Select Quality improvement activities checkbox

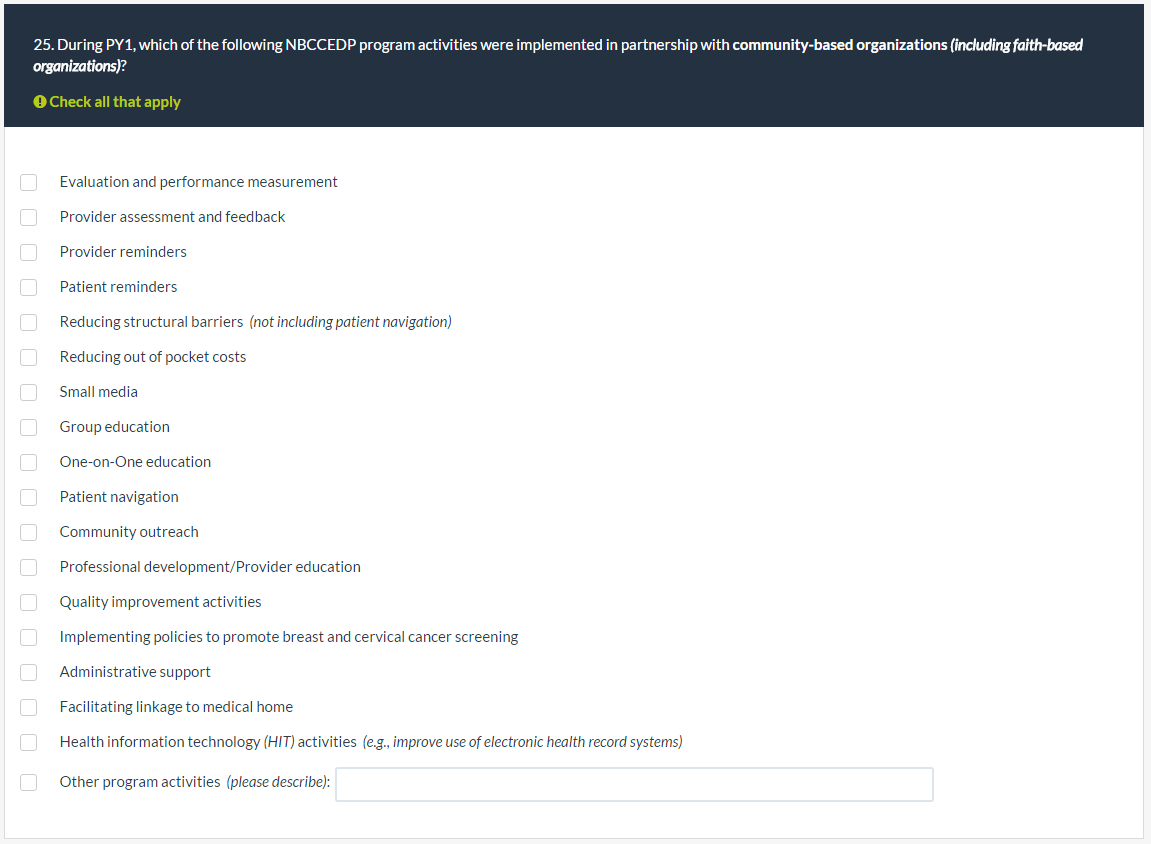pyautogui.click(x=29, y=602)
